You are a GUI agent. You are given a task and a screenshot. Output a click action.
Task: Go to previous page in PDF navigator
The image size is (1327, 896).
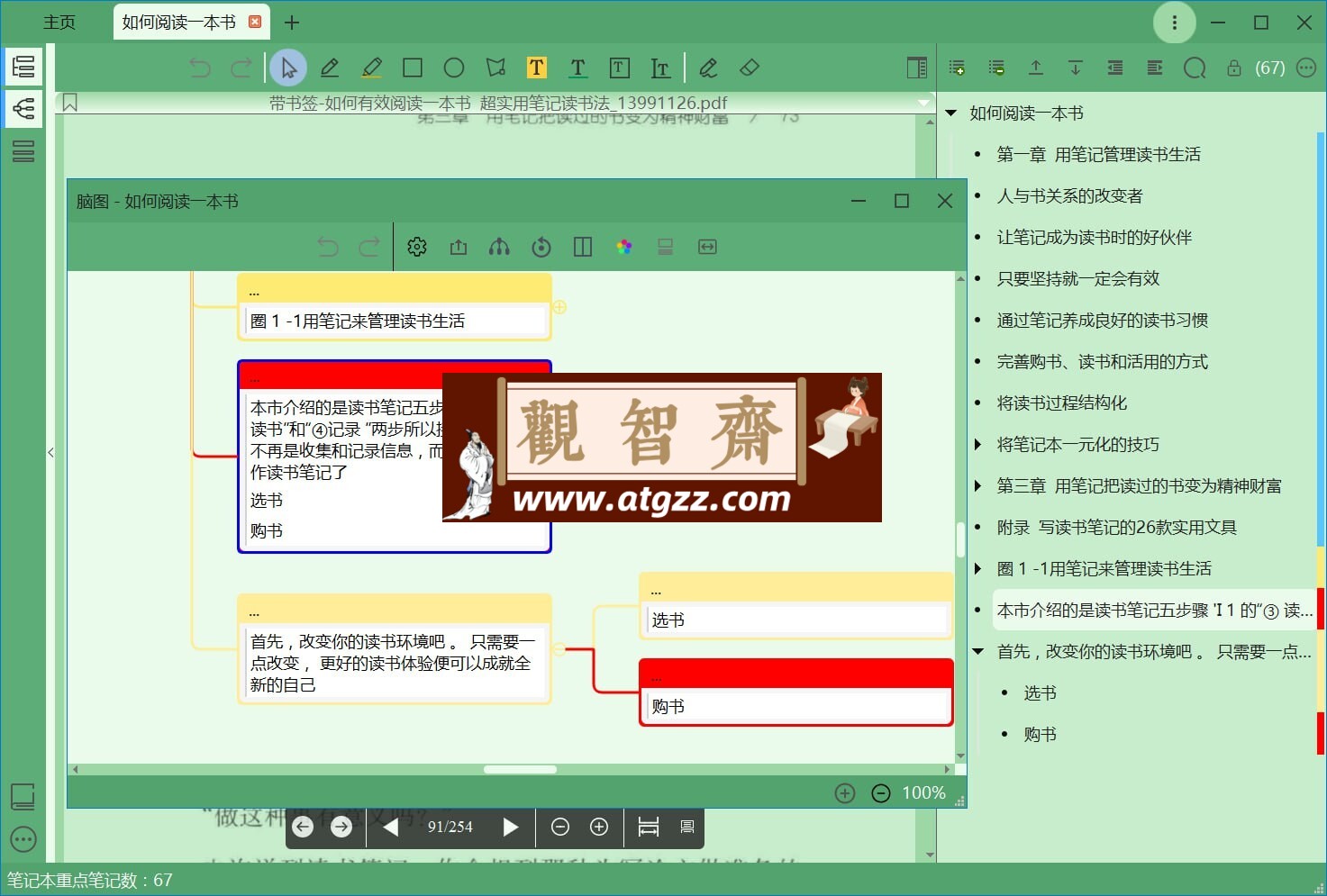point(391,827)
